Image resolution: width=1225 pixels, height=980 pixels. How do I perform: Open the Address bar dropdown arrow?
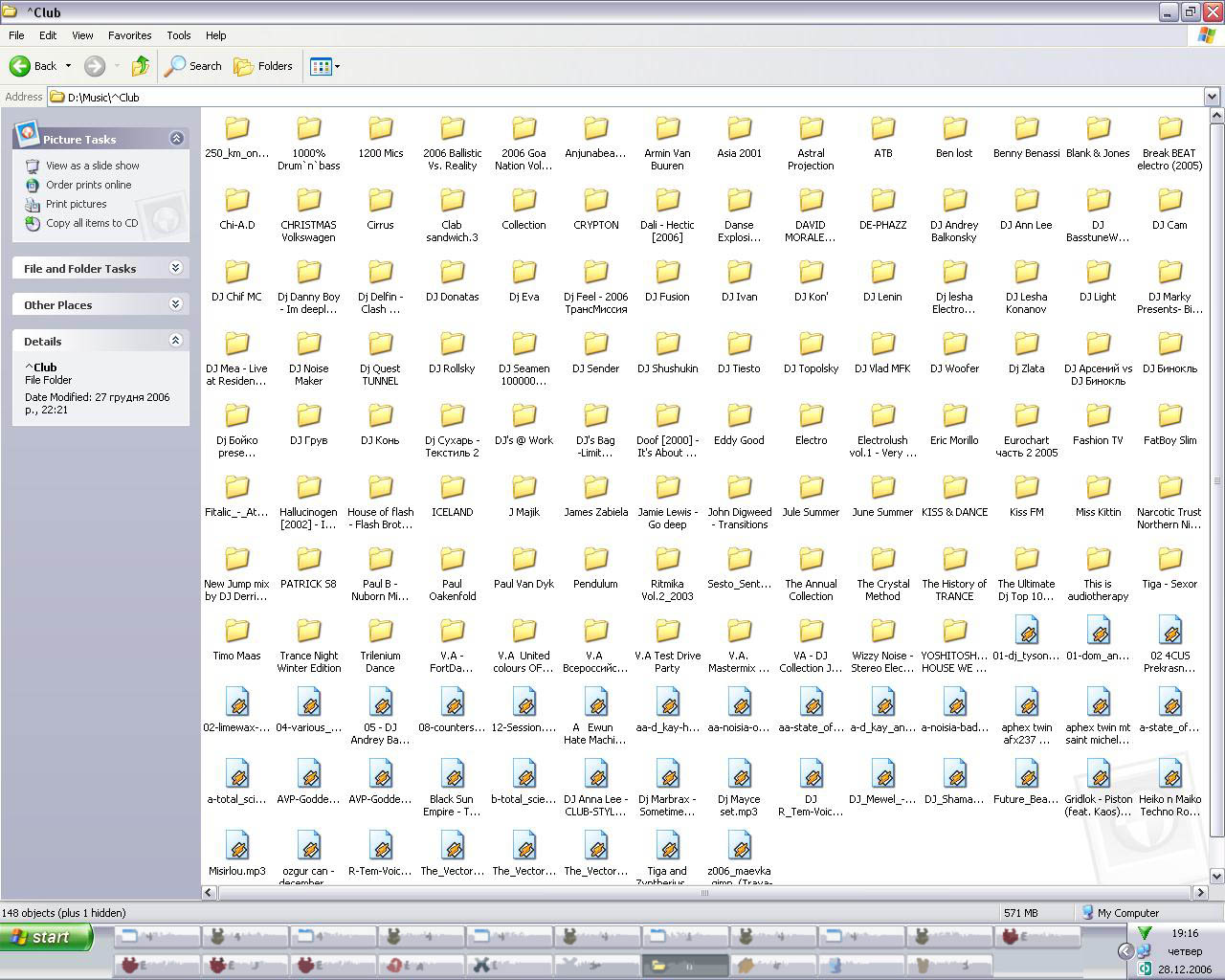coord(1212,97)
